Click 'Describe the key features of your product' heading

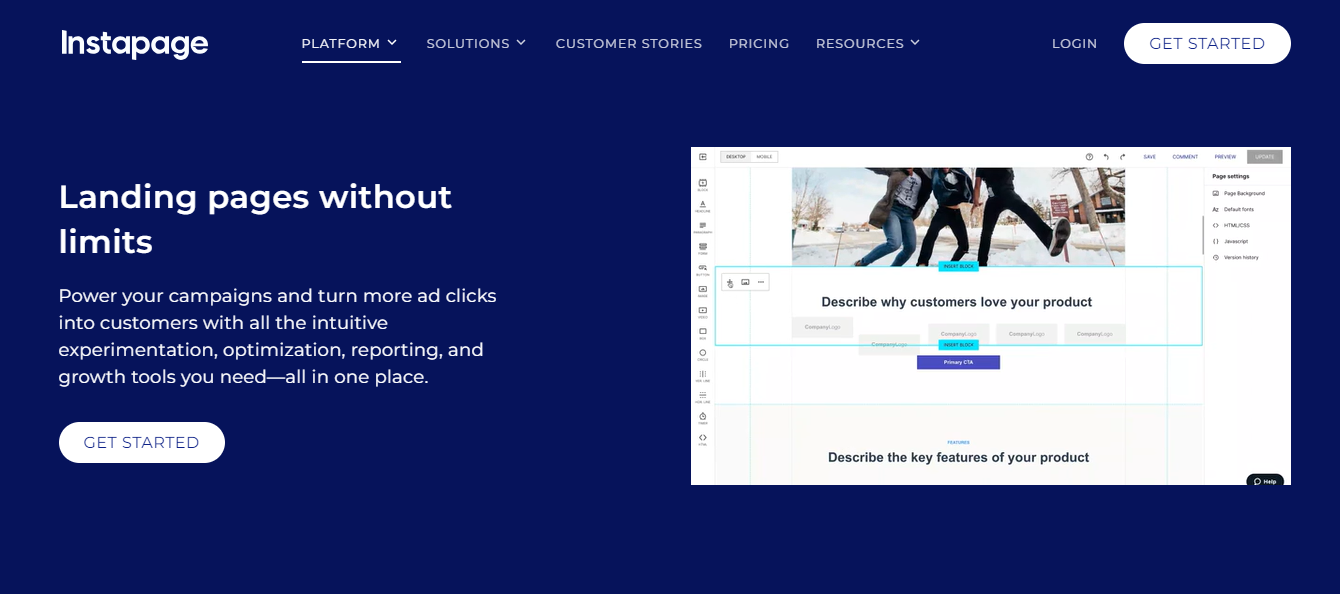click(958, 457)
